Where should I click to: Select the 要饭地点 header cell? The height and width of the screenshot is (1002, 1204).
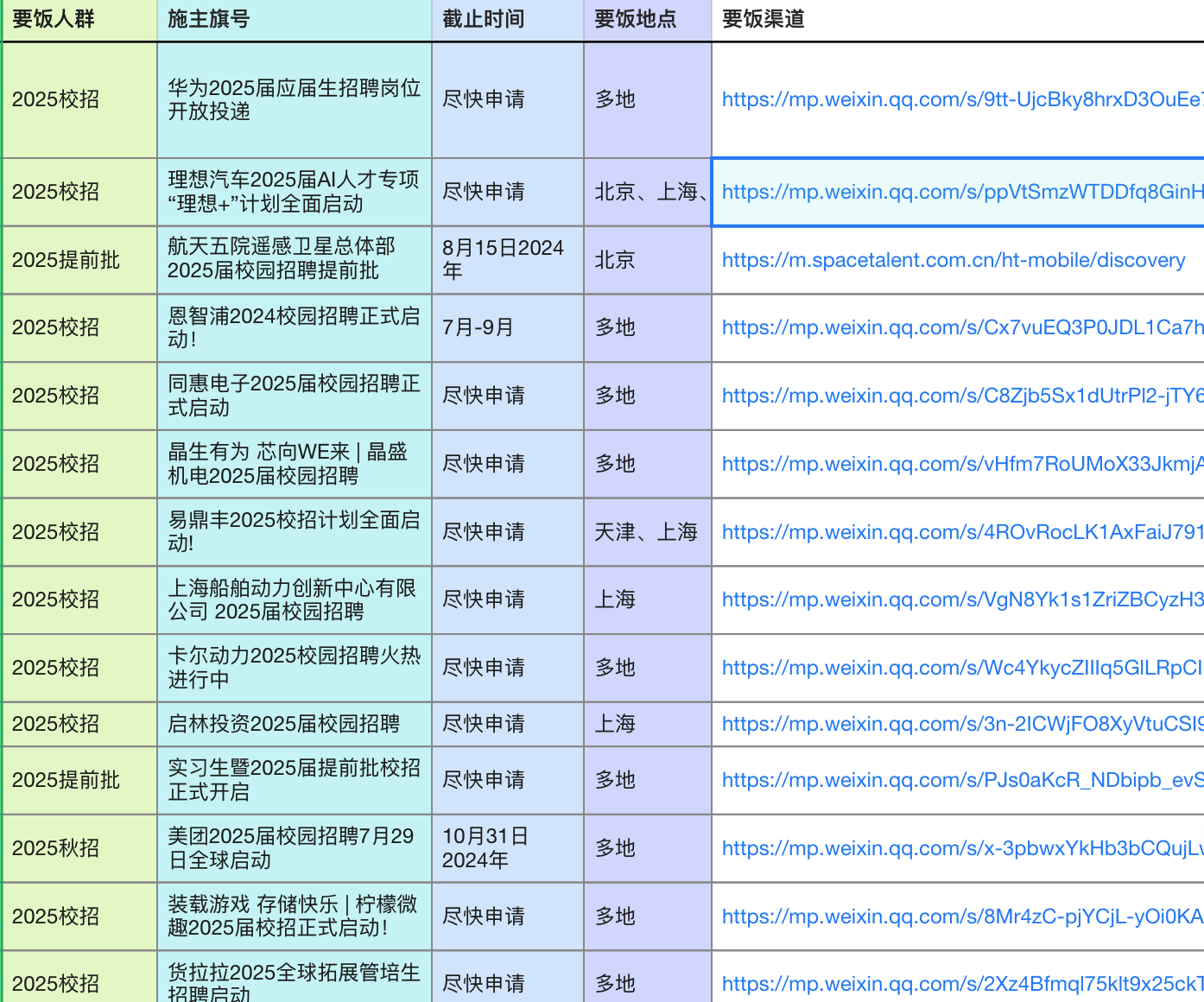click(x=647, y=19)
